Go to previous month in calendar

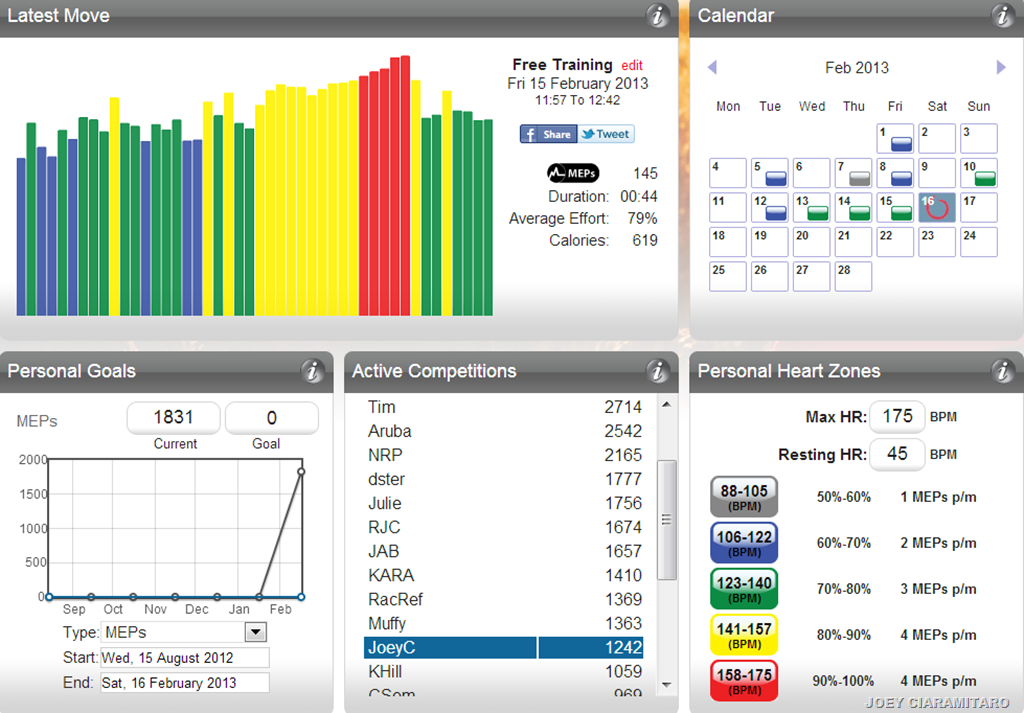coord(712,68)
